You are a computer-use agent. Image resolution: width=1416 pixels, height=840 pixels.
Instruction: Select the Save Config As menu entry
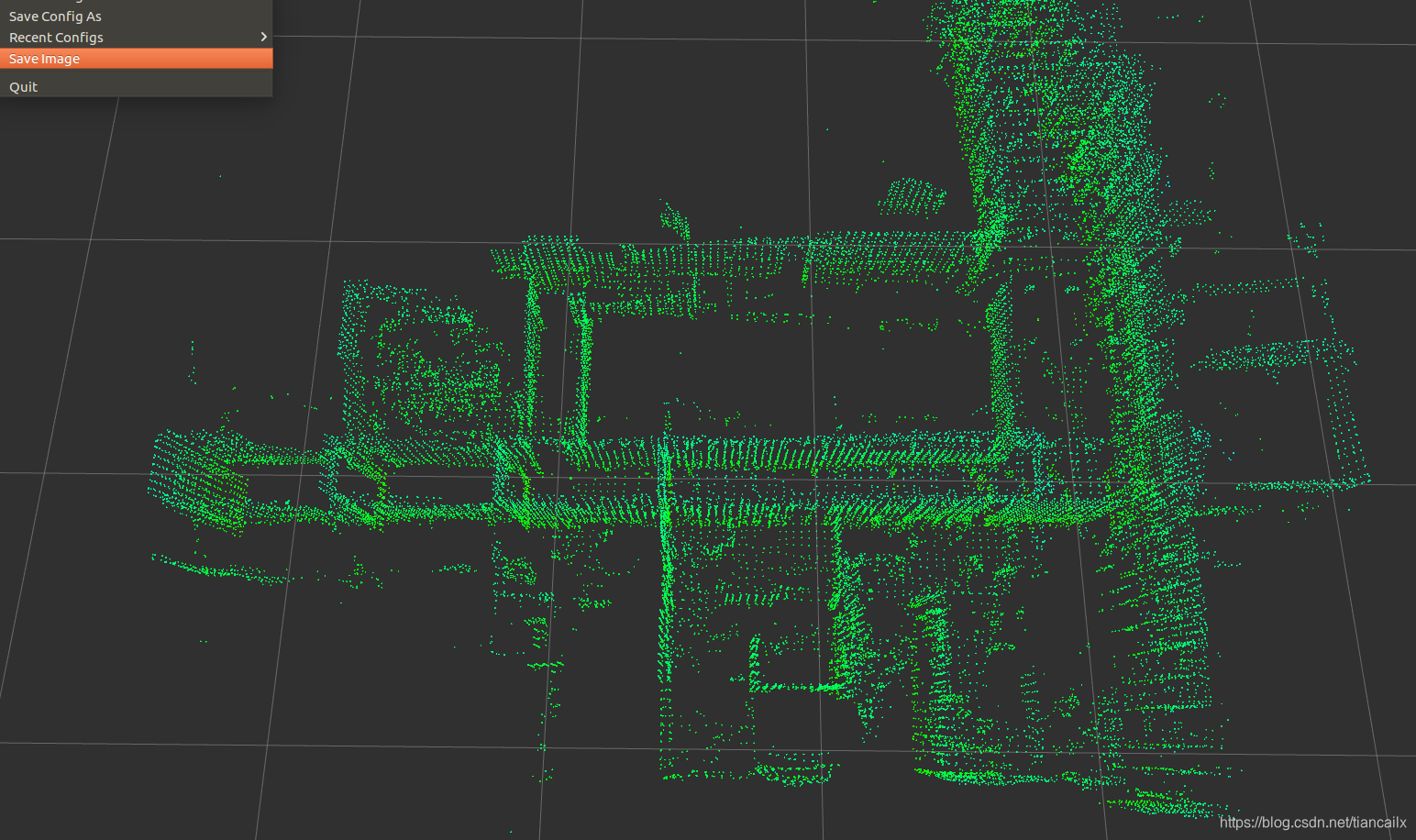tap(136, 17)
